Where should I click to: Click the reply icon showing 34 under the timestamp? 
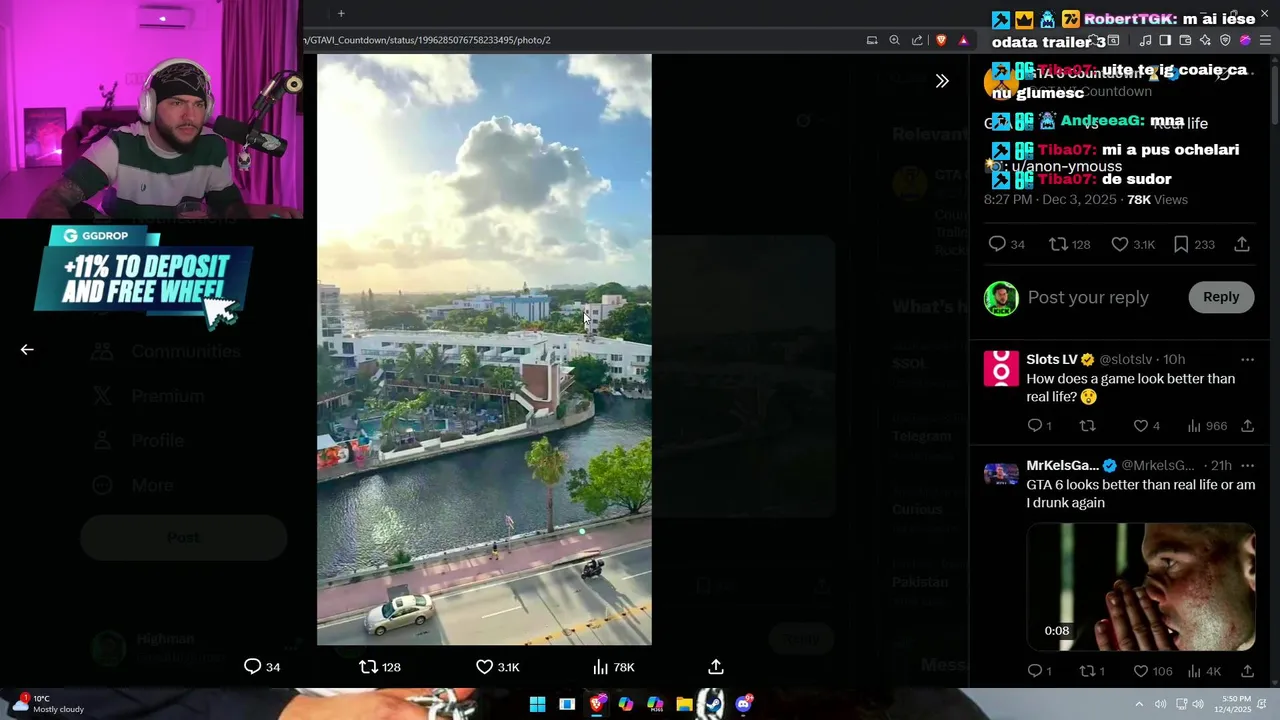click(1006, 244)
